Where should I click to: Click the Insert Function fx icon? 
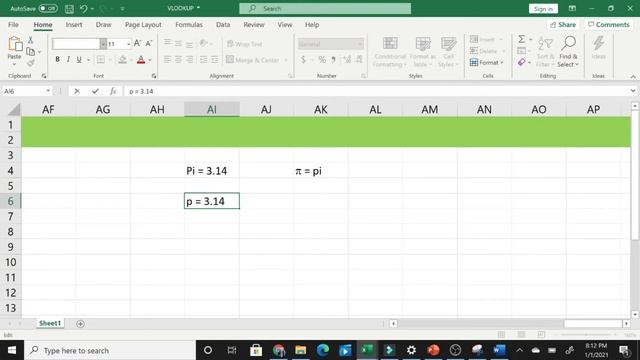113,91
